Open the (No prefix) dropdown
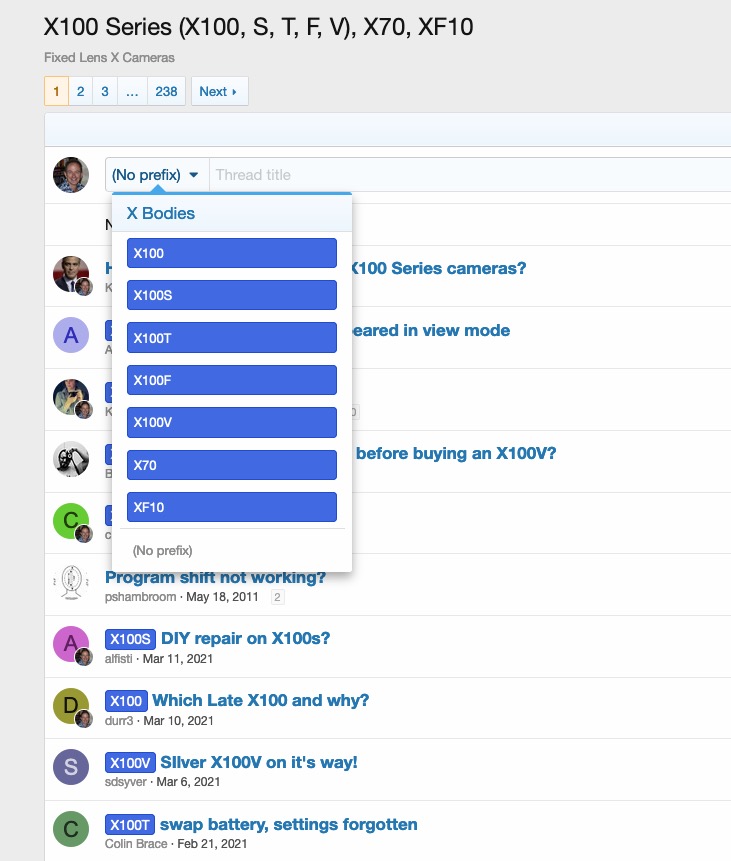The height and width of the screenshot is (861, 731). (157, 175)
